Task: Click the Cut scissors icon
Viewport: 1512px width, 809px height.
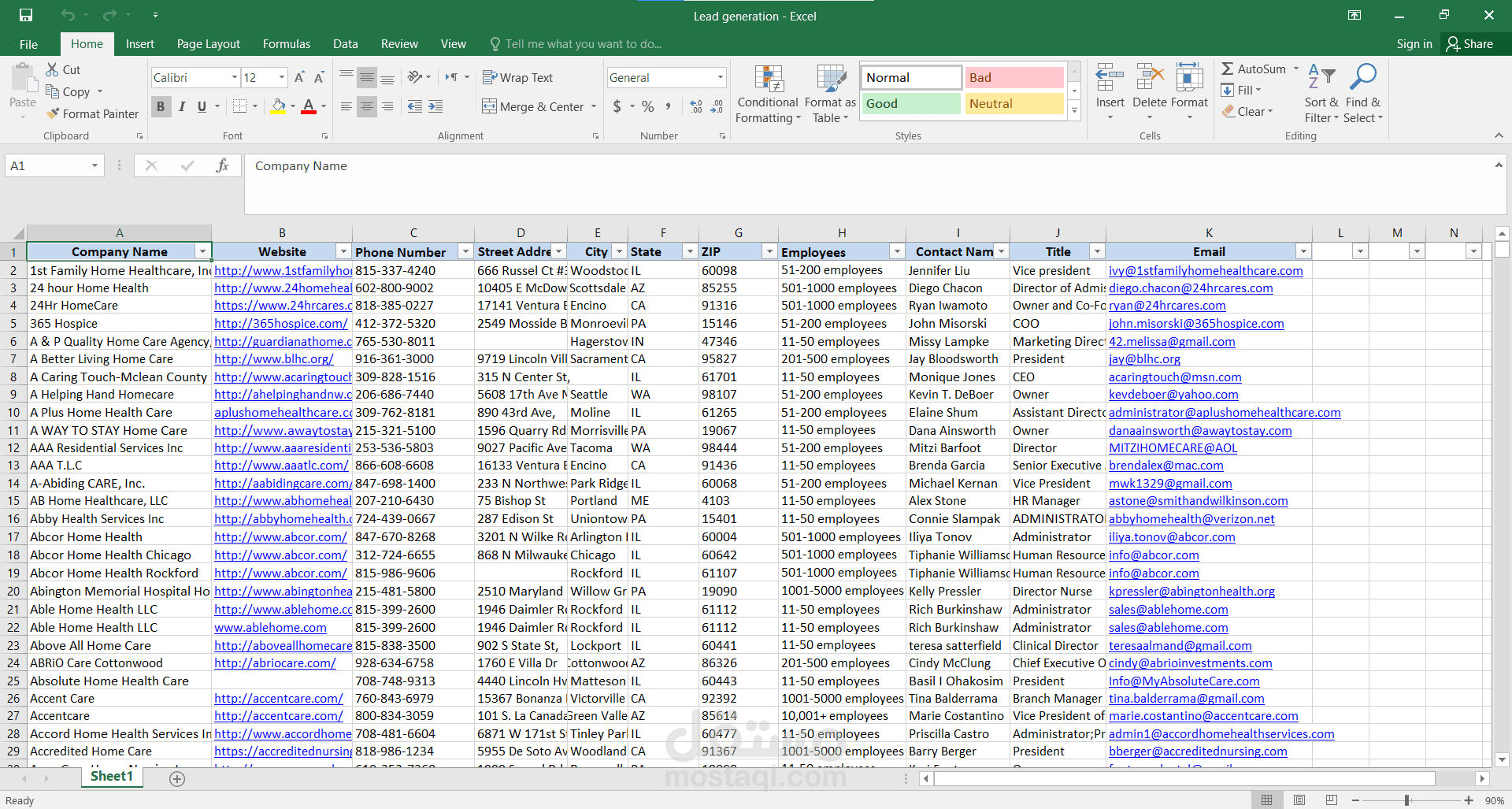Action: pyautogui.click(x=52, y=69)
